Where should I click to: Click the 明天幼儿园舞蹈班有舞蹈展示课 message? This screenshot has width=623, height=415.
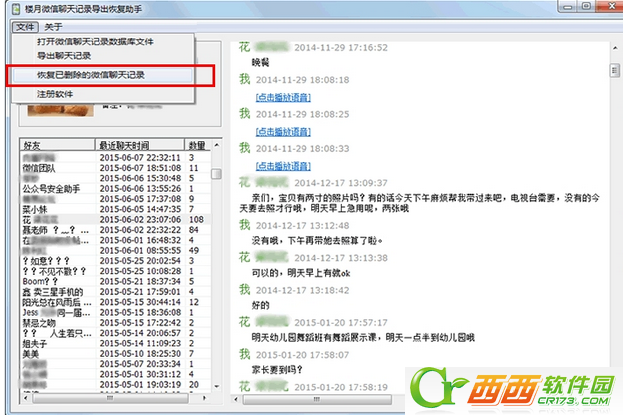363,338
